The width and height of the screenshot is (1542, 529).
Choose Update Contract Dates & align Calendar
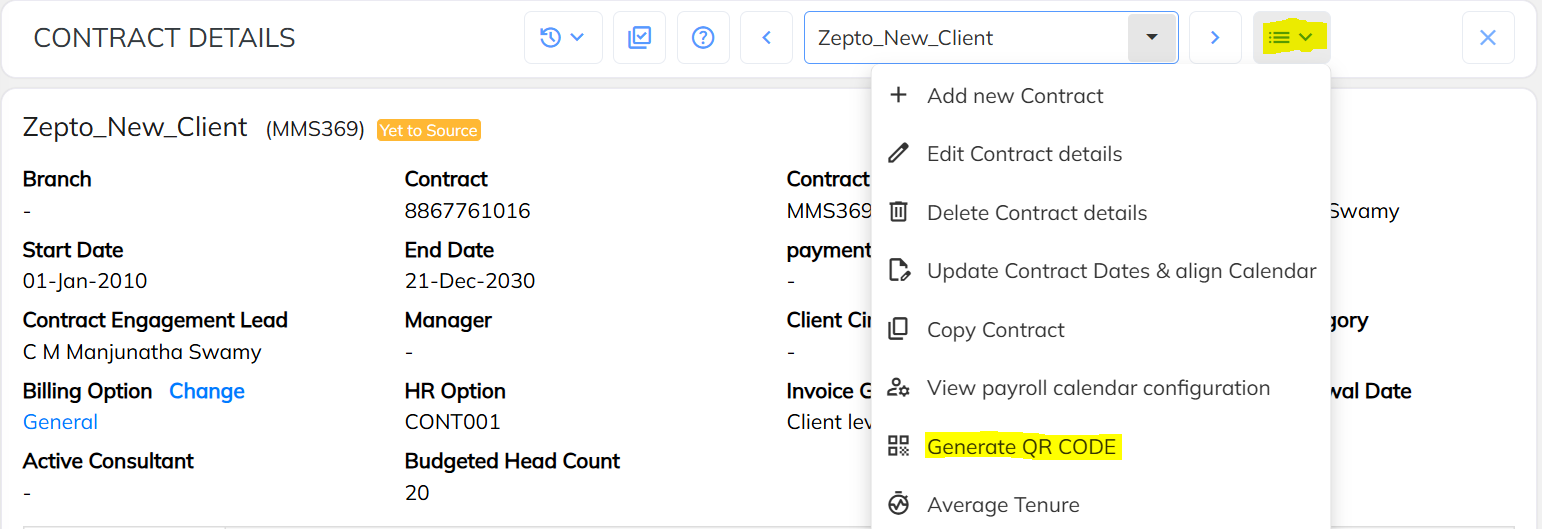point(1101,271)
